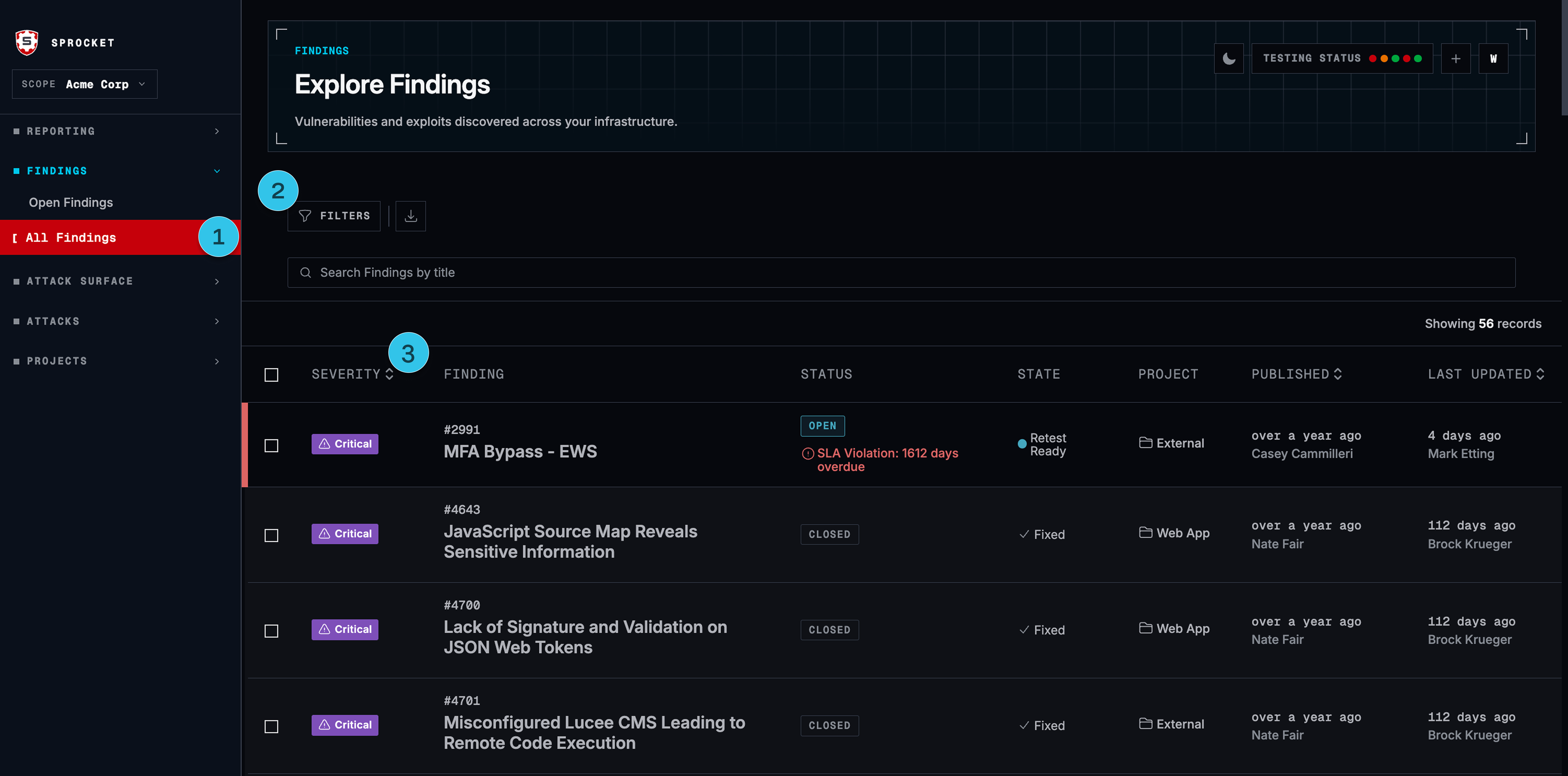
Task: Click Critical badge on finding #2991
Action: pos(345,444)
